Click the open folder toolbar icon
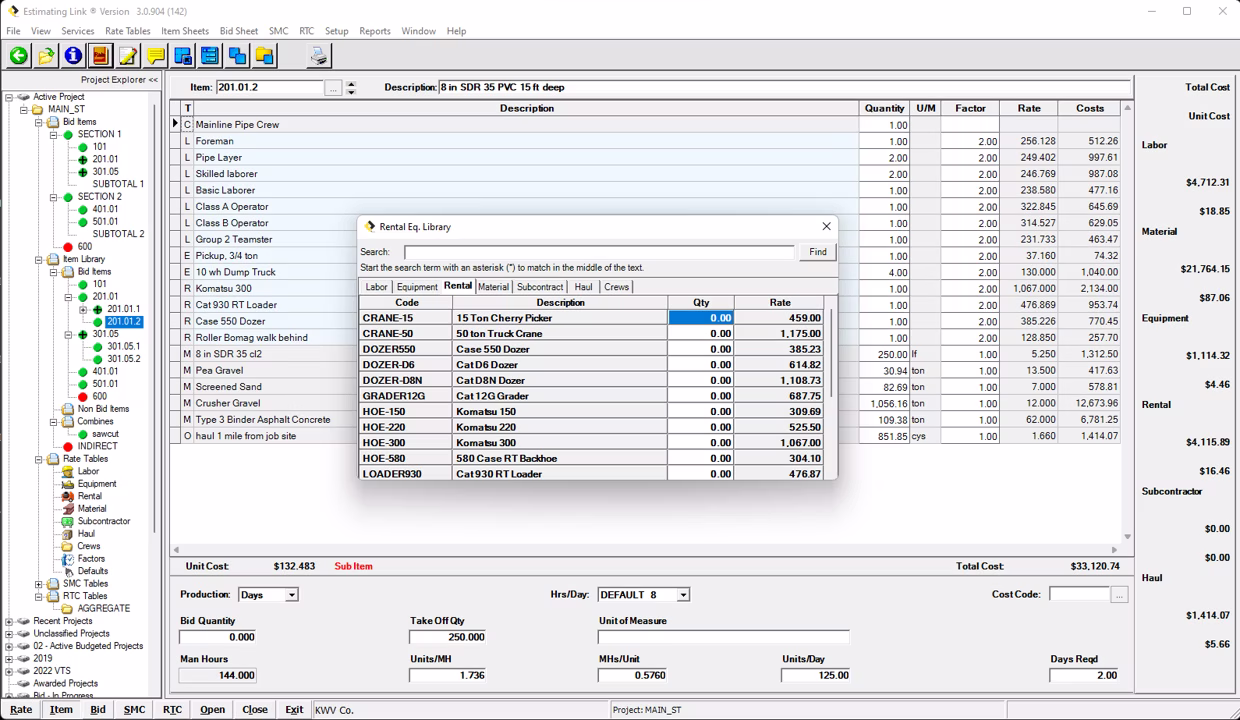This screenshot has height=720, width=1240. (x=46, y=56)
